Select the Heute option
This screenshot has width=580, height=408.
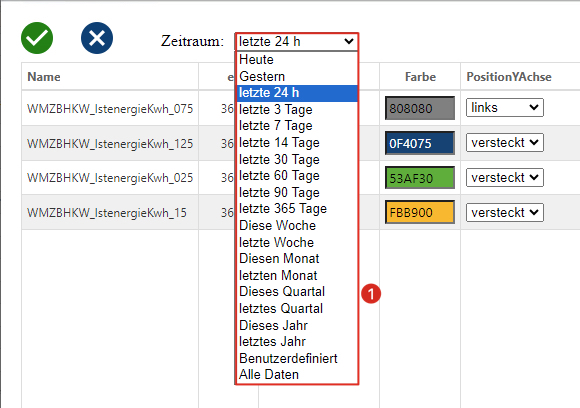pos(297,60)
